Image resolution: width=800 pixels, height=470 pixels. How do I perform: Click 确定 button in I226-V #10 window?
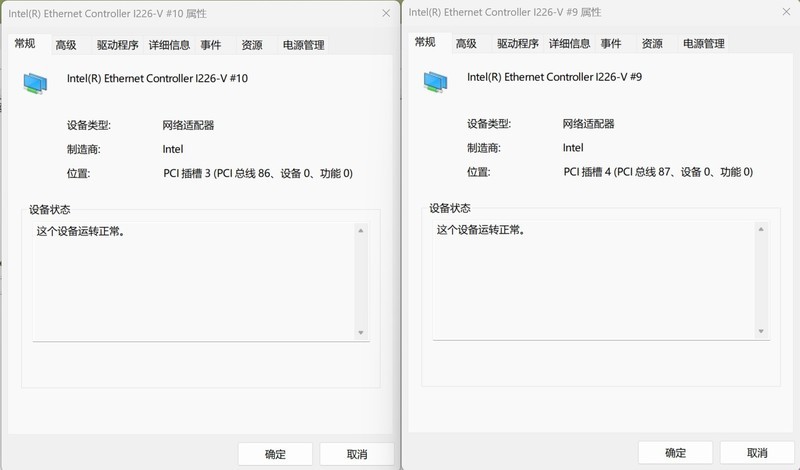(276, 454)
